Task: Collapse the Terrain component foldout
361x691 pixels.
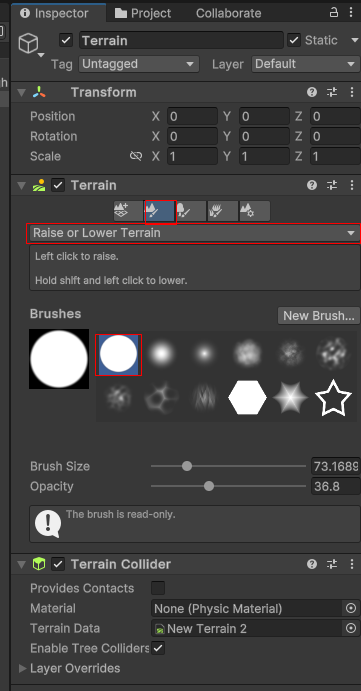Action: pos(21,185)
